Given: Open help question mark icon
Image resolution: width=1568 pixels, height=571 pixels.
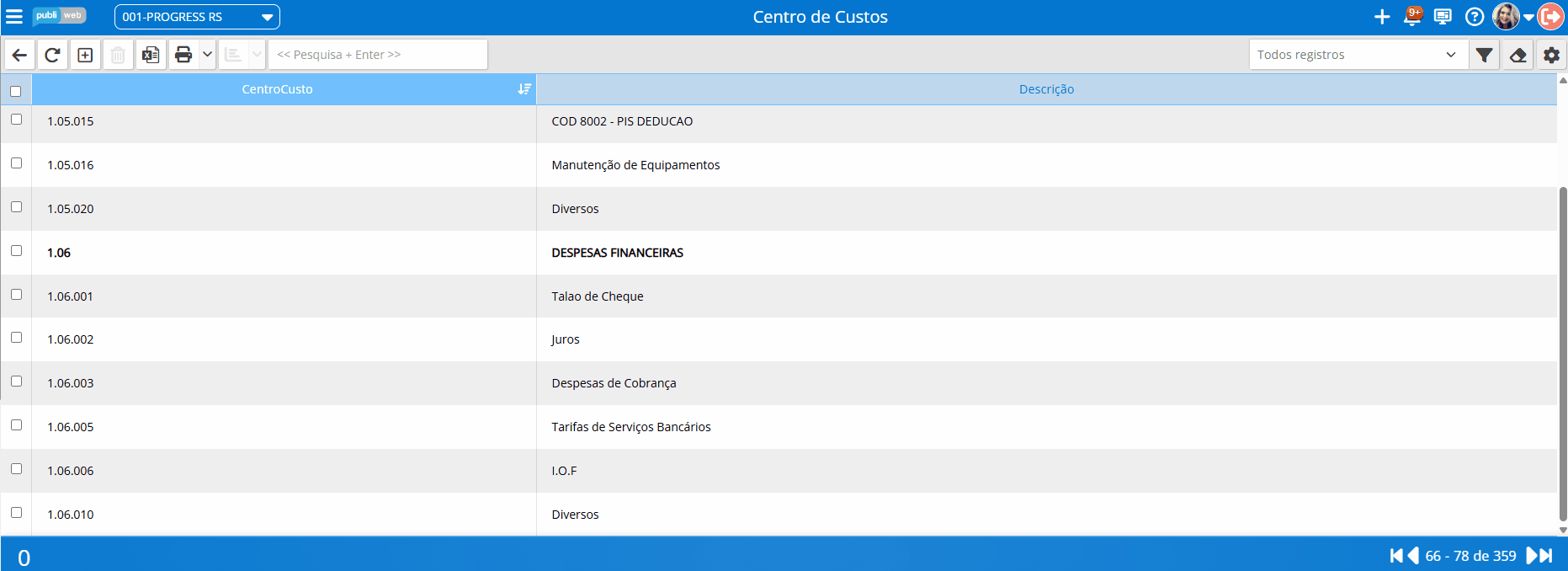Looking at the screenshot, I should tap(1475, 17).
